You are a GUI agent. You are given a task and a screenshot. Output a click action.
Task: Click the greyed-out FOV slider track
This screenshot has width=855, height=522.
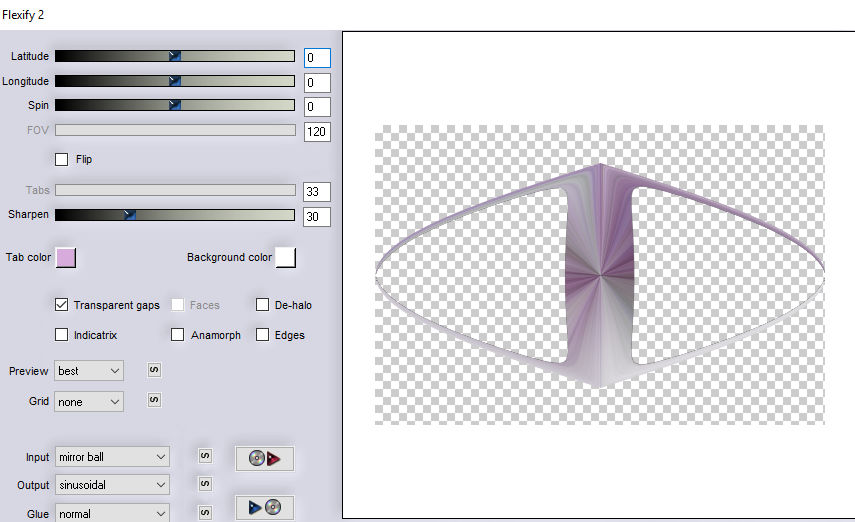coord(175,130)
